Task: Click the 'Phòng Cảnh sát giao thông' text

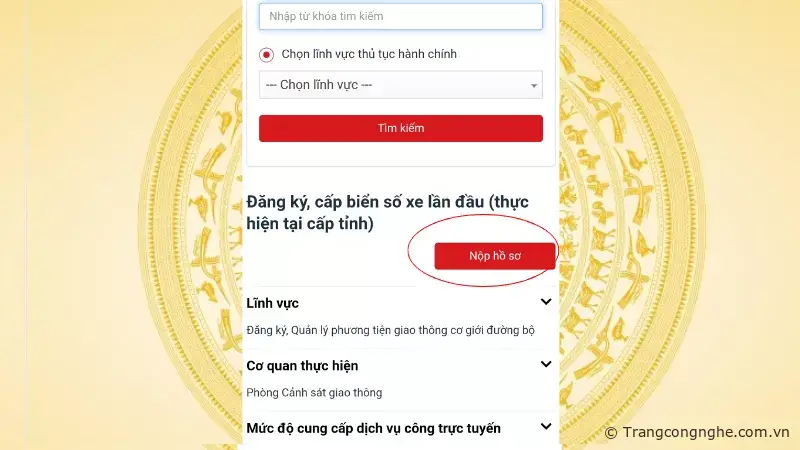Action: coord(314,393)
